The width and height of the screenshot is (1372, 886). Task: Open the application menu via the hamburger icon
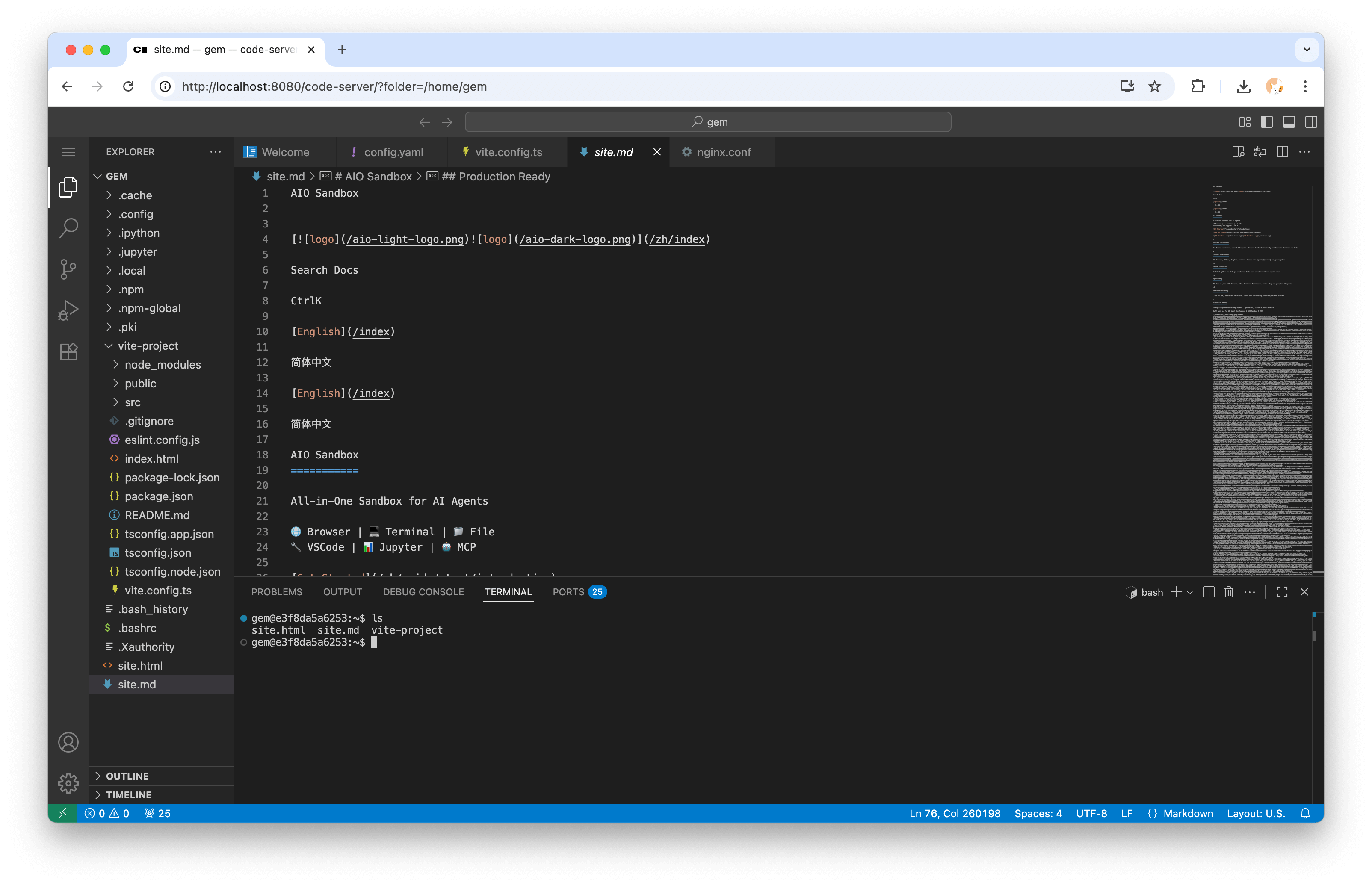click(x=68, y=151)
